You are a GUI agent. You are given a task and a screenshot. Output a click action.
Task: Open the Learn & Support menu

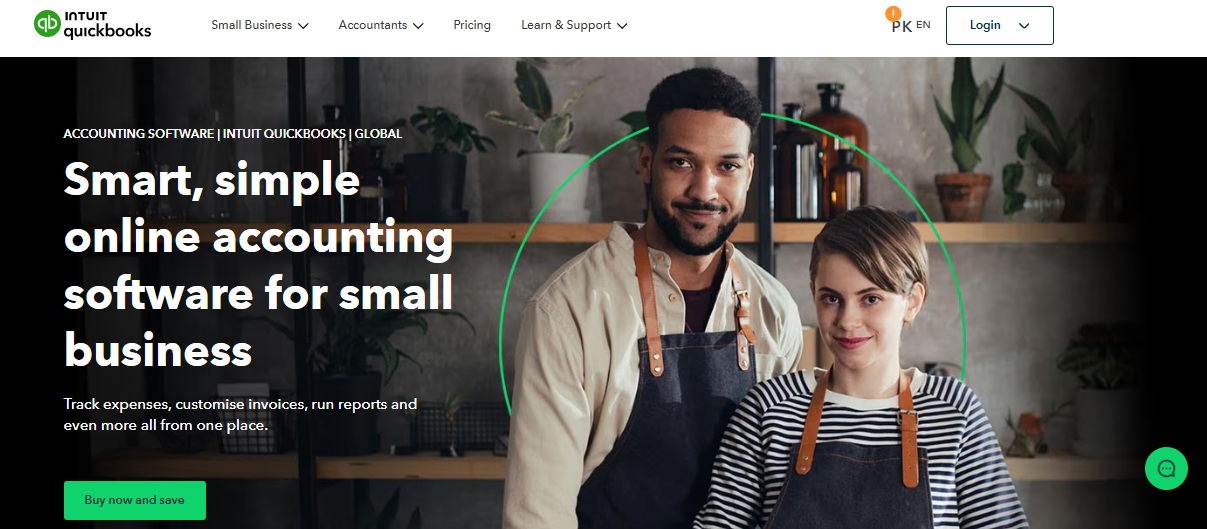click(574, 25)
